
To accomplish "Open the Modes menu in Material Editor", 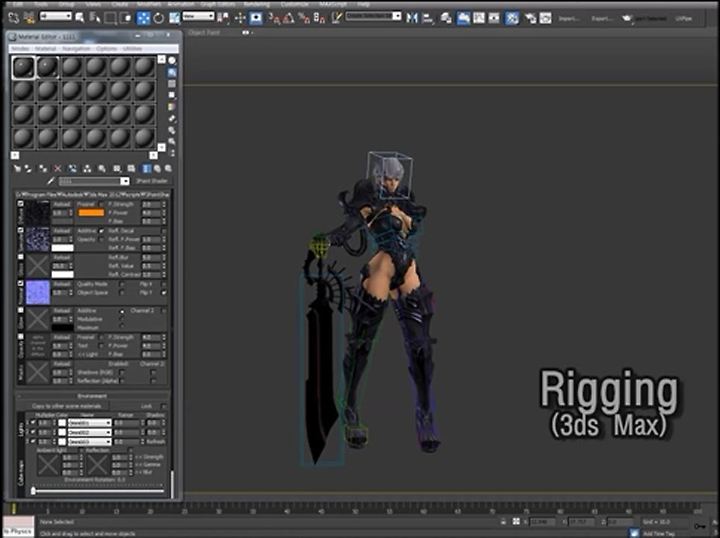I will click(x=20, y=49).
